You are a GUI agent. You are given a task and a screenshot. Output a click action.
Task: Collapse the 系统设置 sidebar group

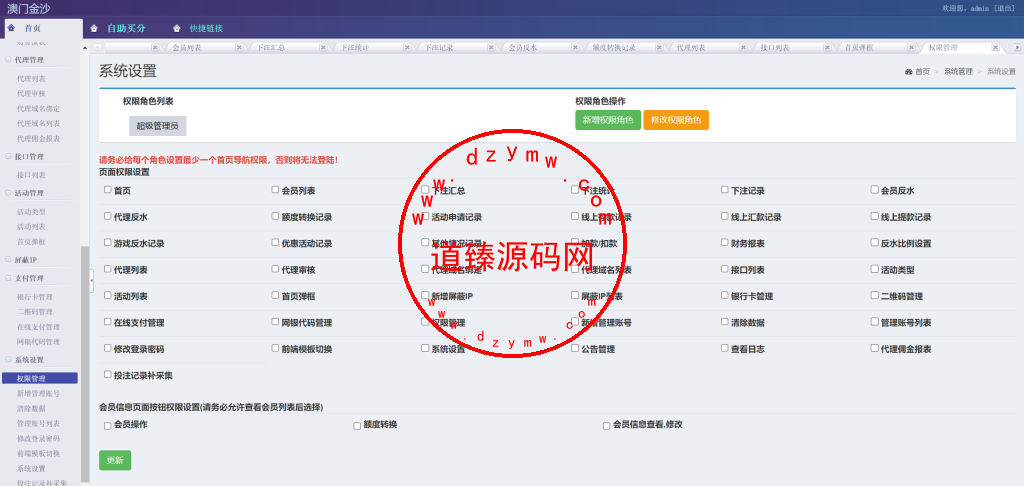[9, 360]
